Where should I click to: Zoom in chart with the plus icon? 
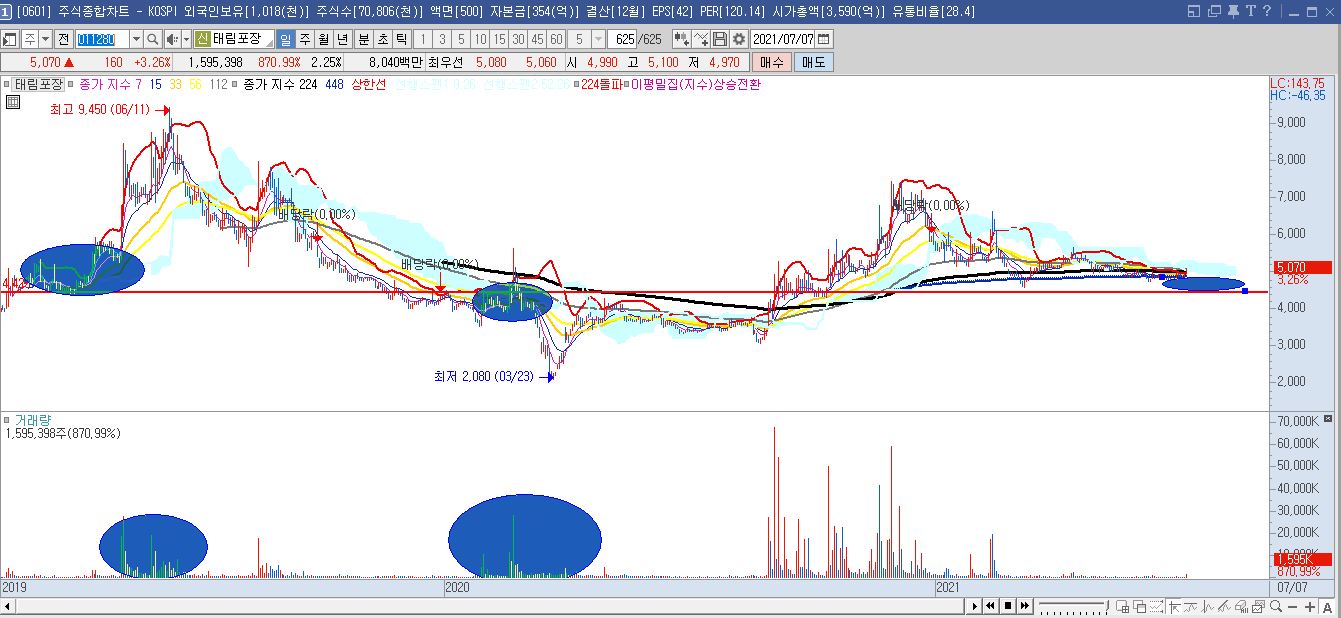(1310, 606)
